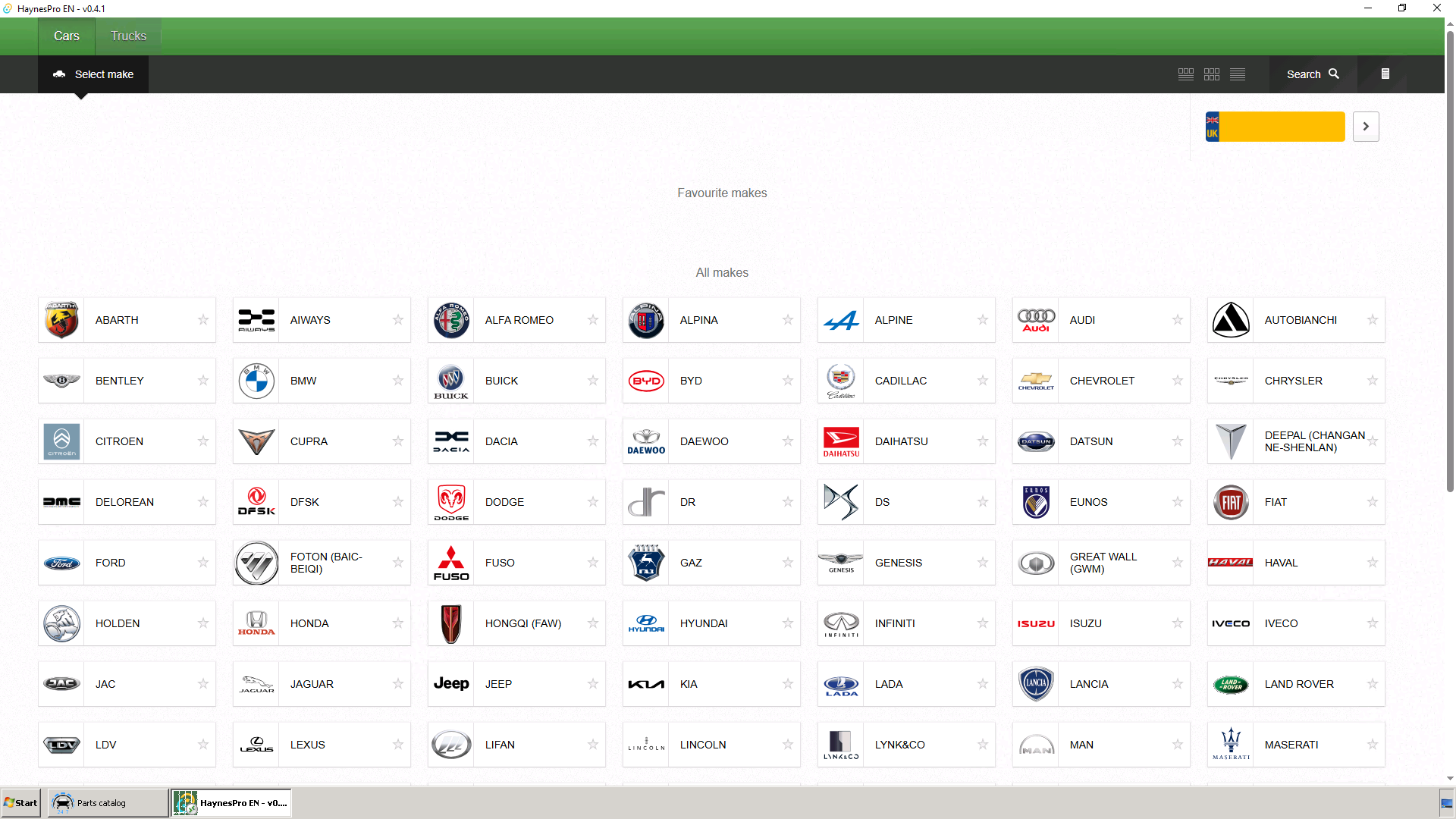Screen dimensions: 1456x819
Task: Choose DEEPAL (CHANGAN NE-SHENLAN) make name
Action: (1315, 441)
